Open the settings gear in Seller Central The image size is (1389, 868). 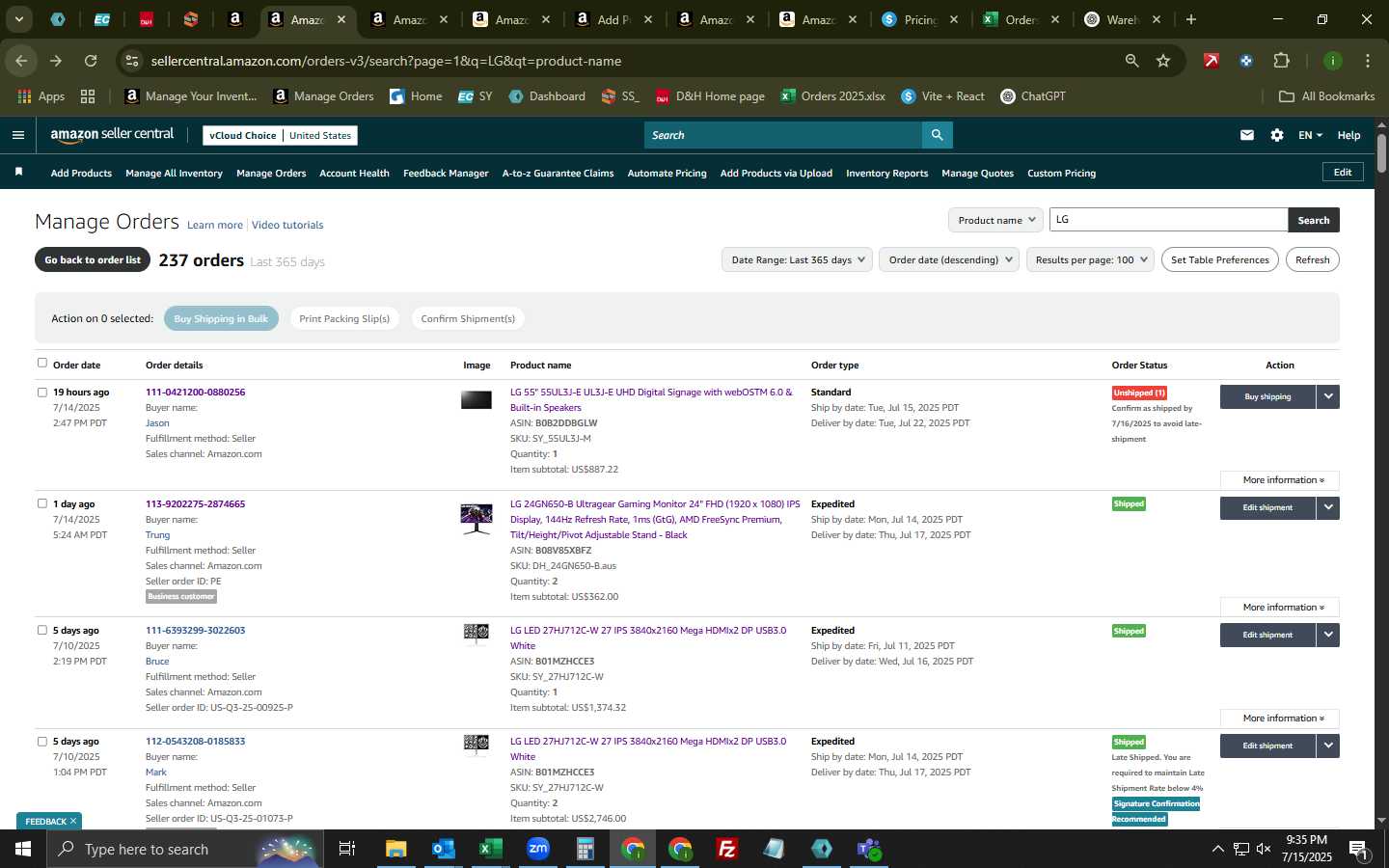pos(1277,135)
